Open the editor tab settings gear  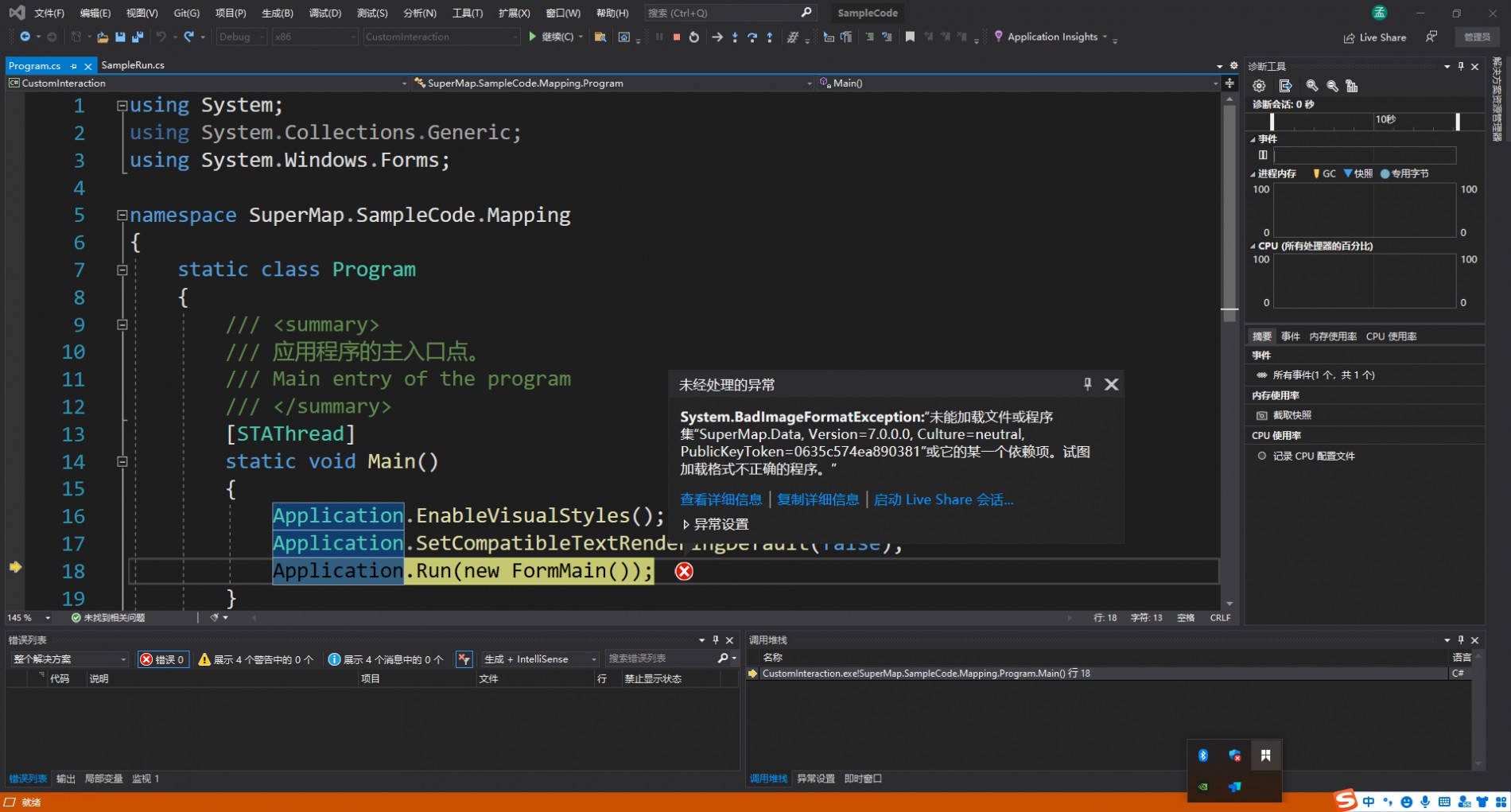pyautogui.click(x=1233, y=65)
